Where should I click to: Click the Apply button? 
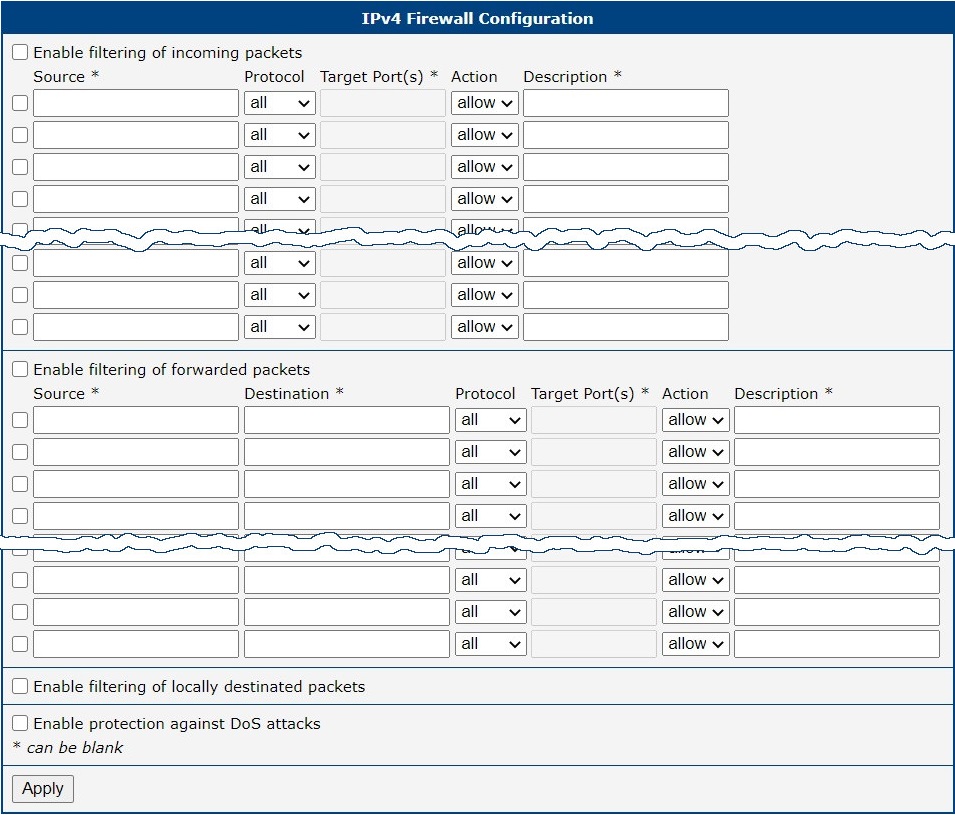[43, 789]
